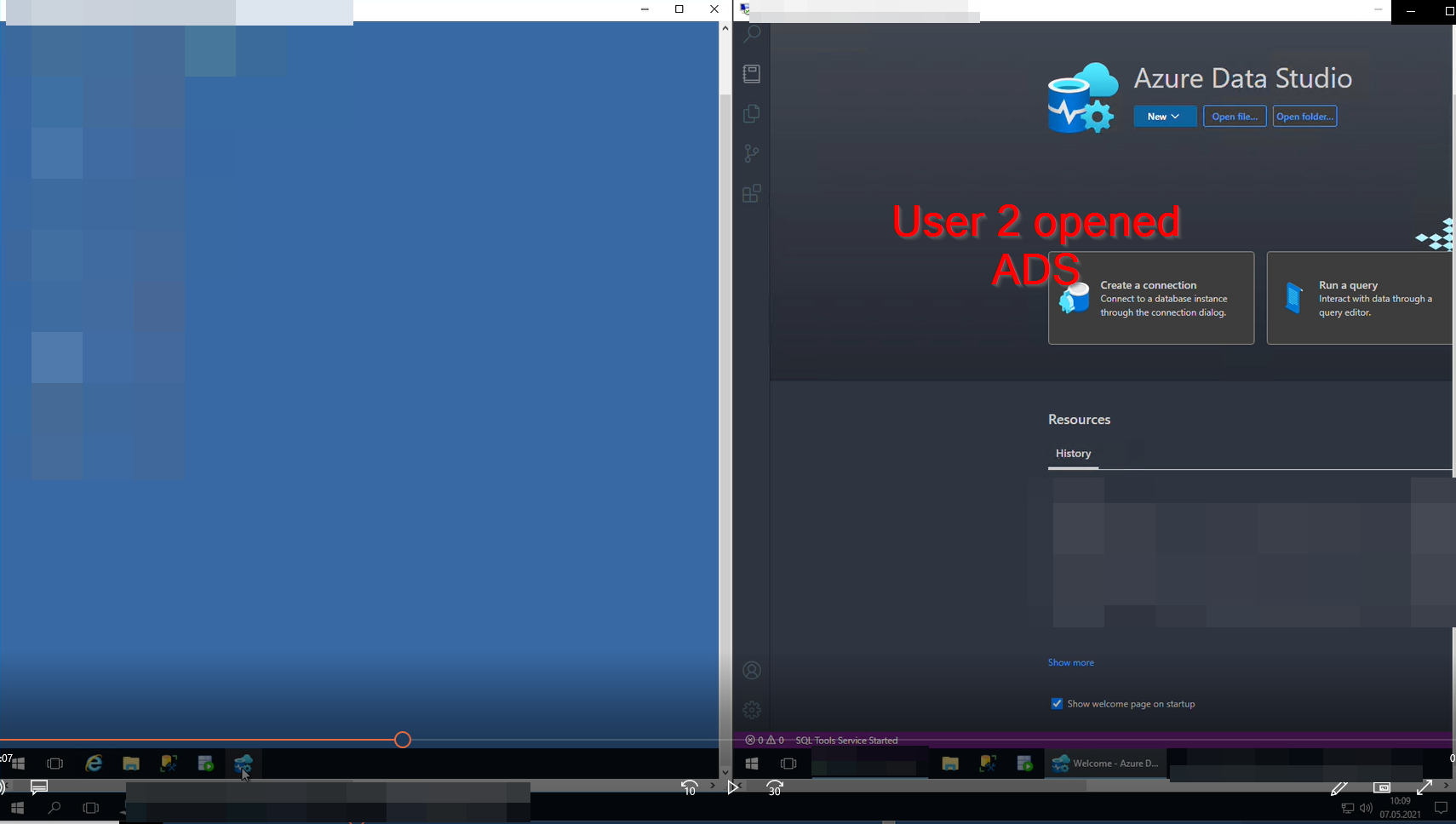This screenshot has height=824, width=1456.
Task: Click the Open file... button
Action: pyautogui.click(x=1235, y=117)
